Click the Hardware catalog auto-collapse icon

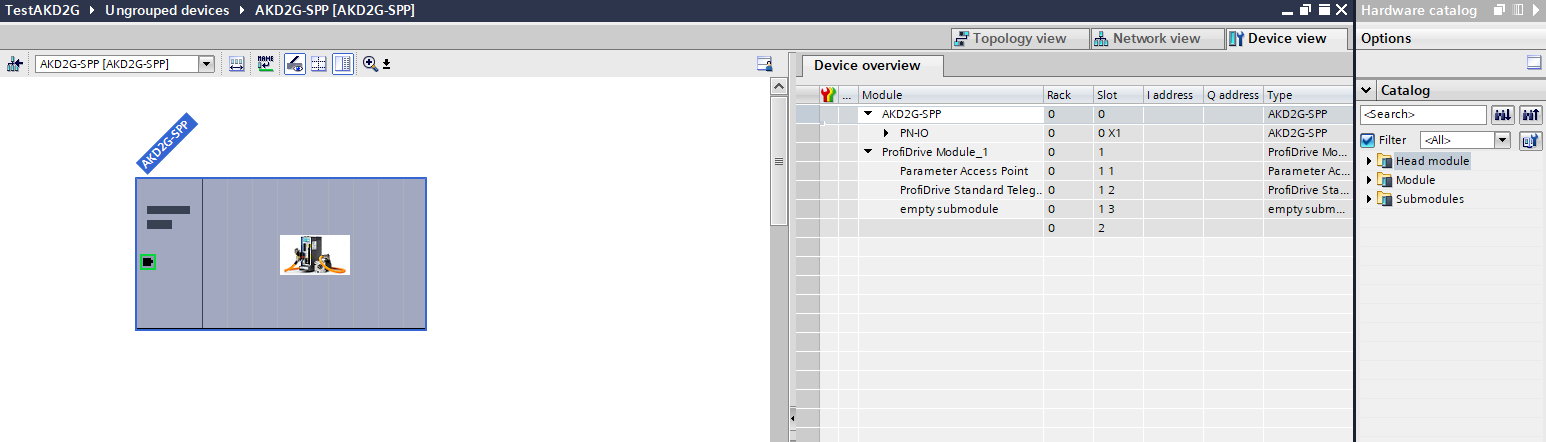point(1516,10)
